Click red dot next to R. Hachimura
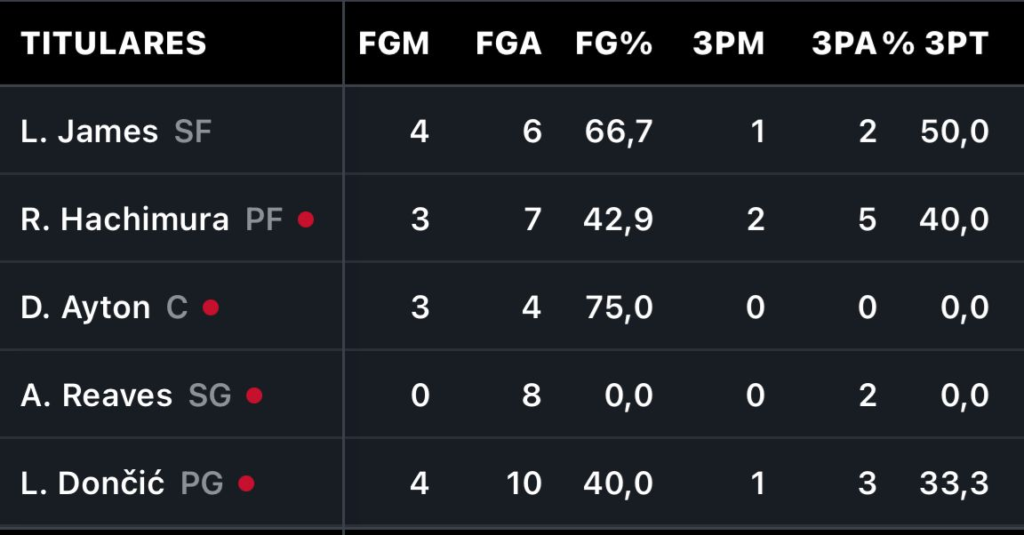The width and height of the screenshot is (1024, 535). click(306, 220)
